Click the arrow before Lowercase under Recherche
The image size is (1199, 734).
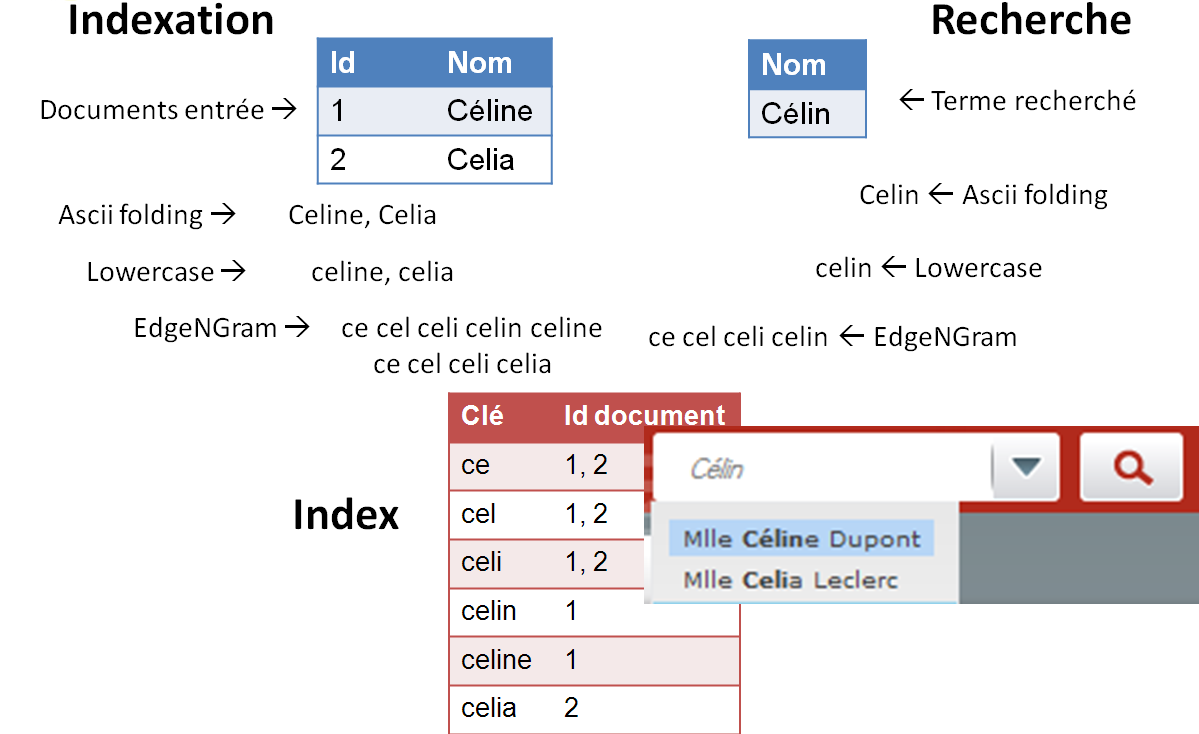893,267
